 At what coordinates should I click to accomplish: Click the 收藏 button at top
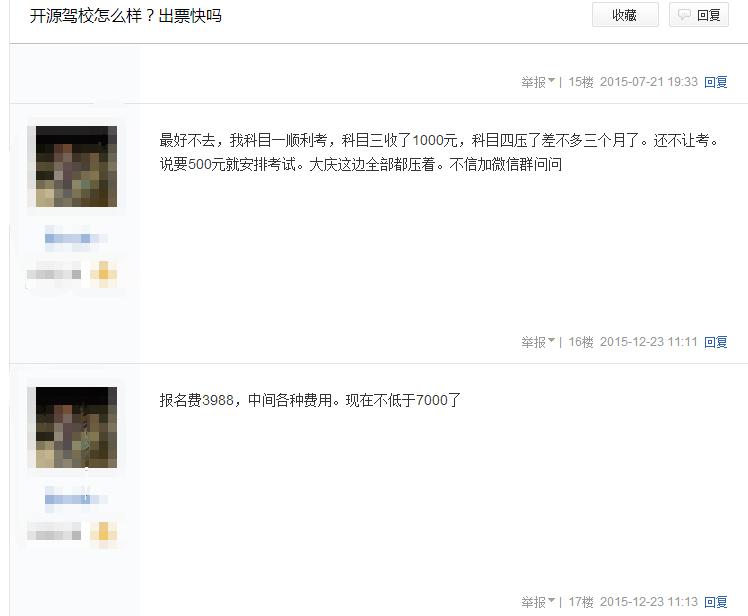pos(625,15)
